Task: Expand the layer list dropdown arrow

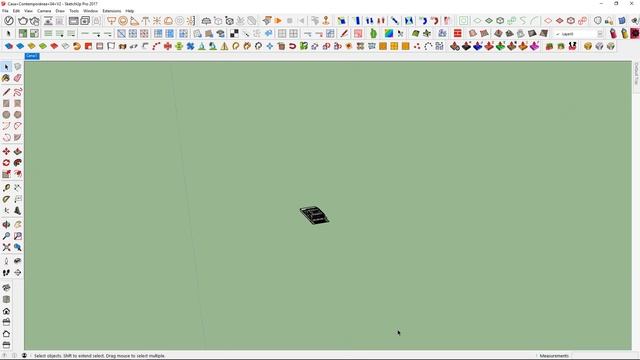Action: point(600,34)
